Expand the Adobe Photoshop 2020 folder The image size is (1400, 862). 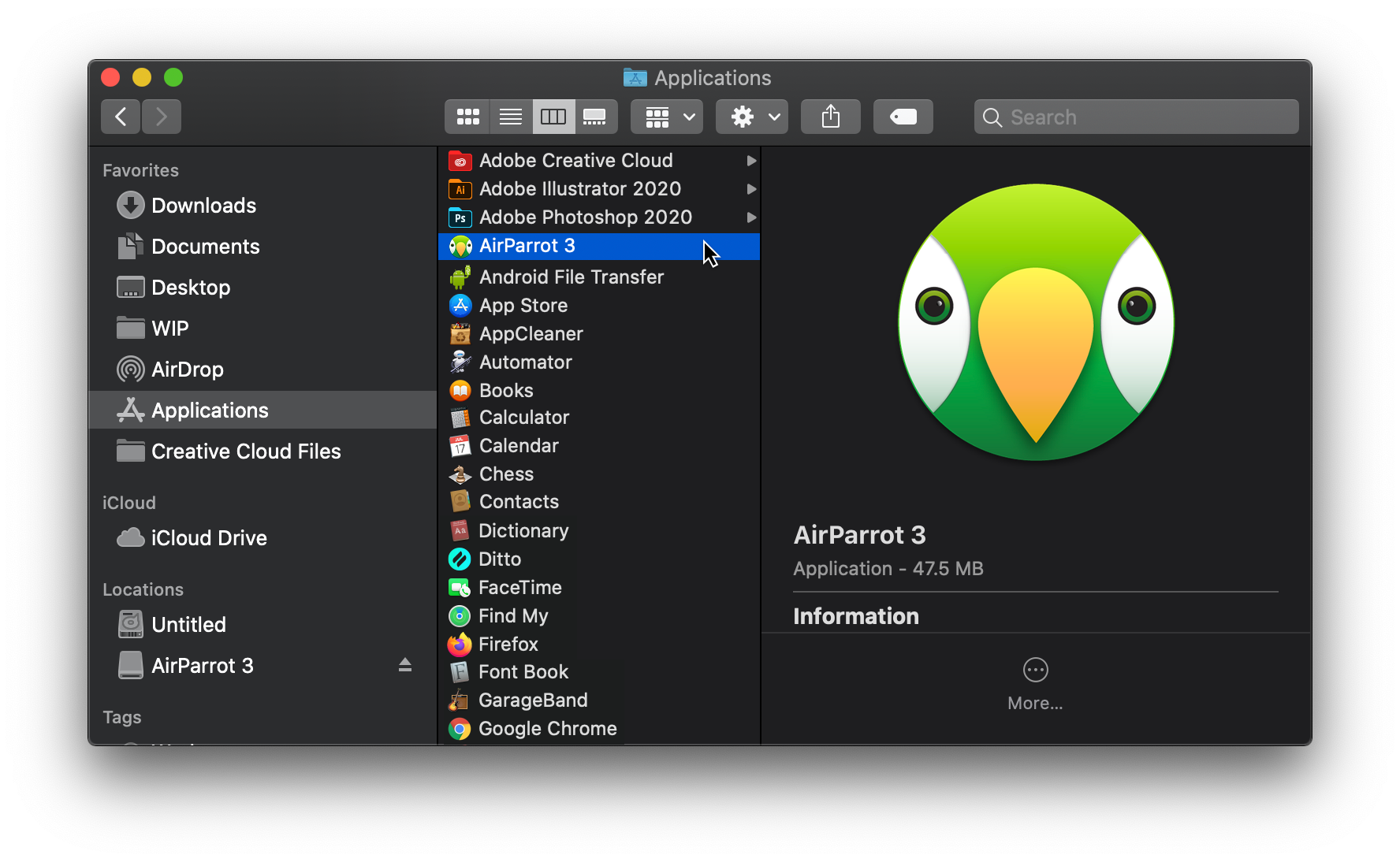(750, 217)
